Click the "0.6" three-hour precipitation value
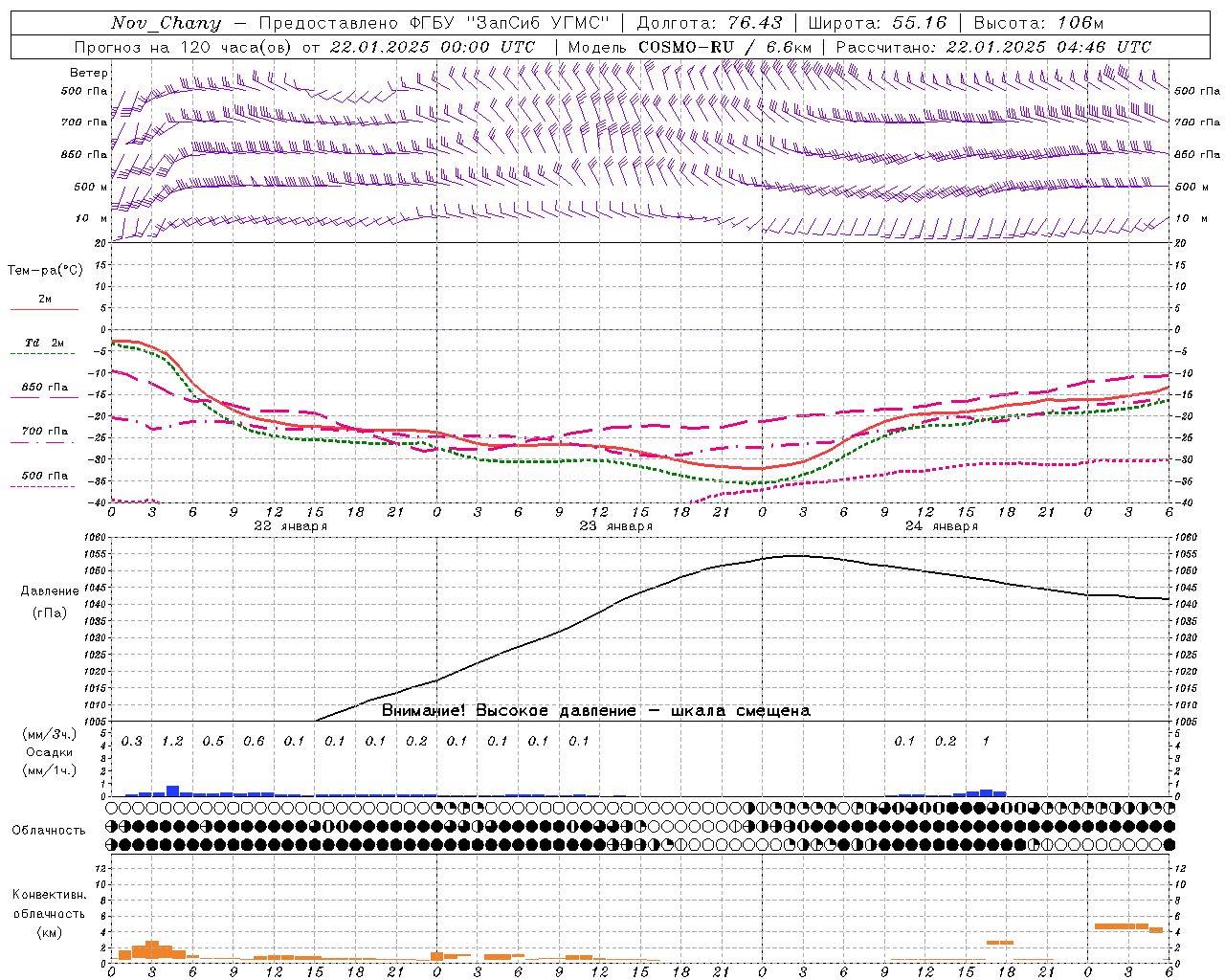The image size is (1225, 980). pos(254,742)
